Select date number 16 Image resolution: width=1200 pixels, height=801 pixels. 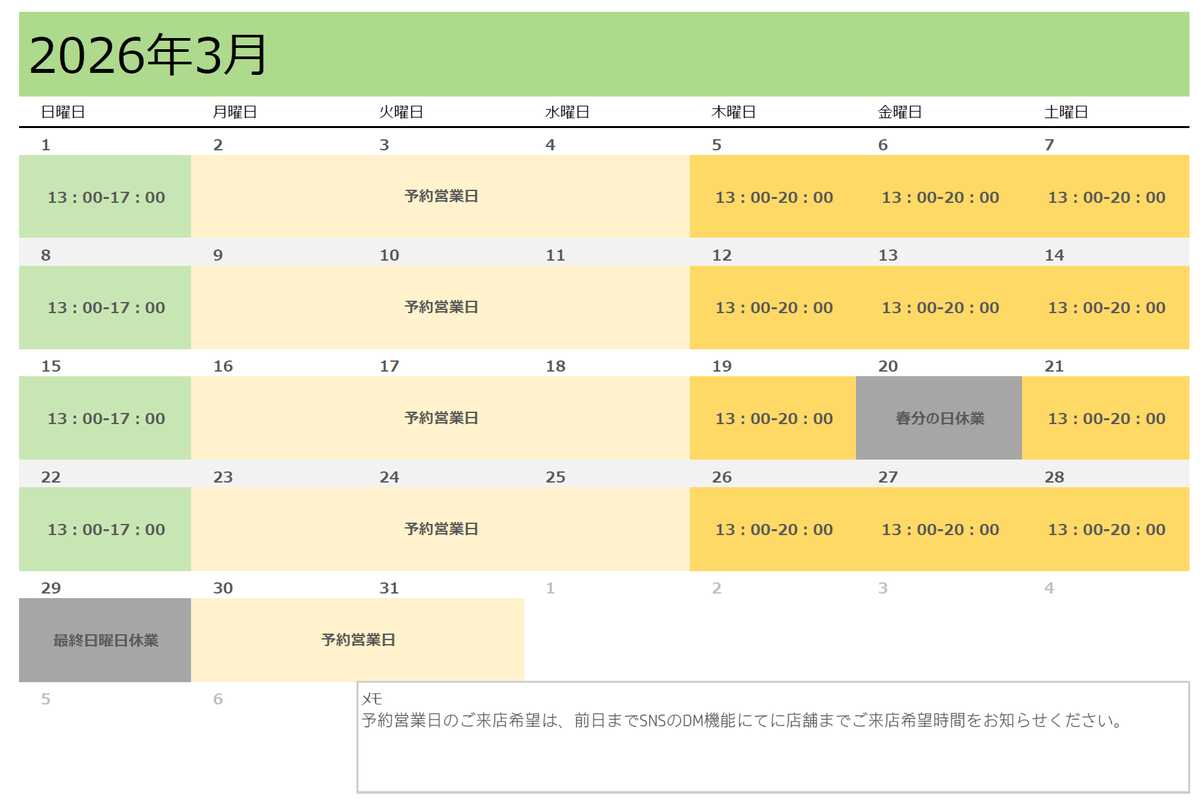(x=223, y=367)
